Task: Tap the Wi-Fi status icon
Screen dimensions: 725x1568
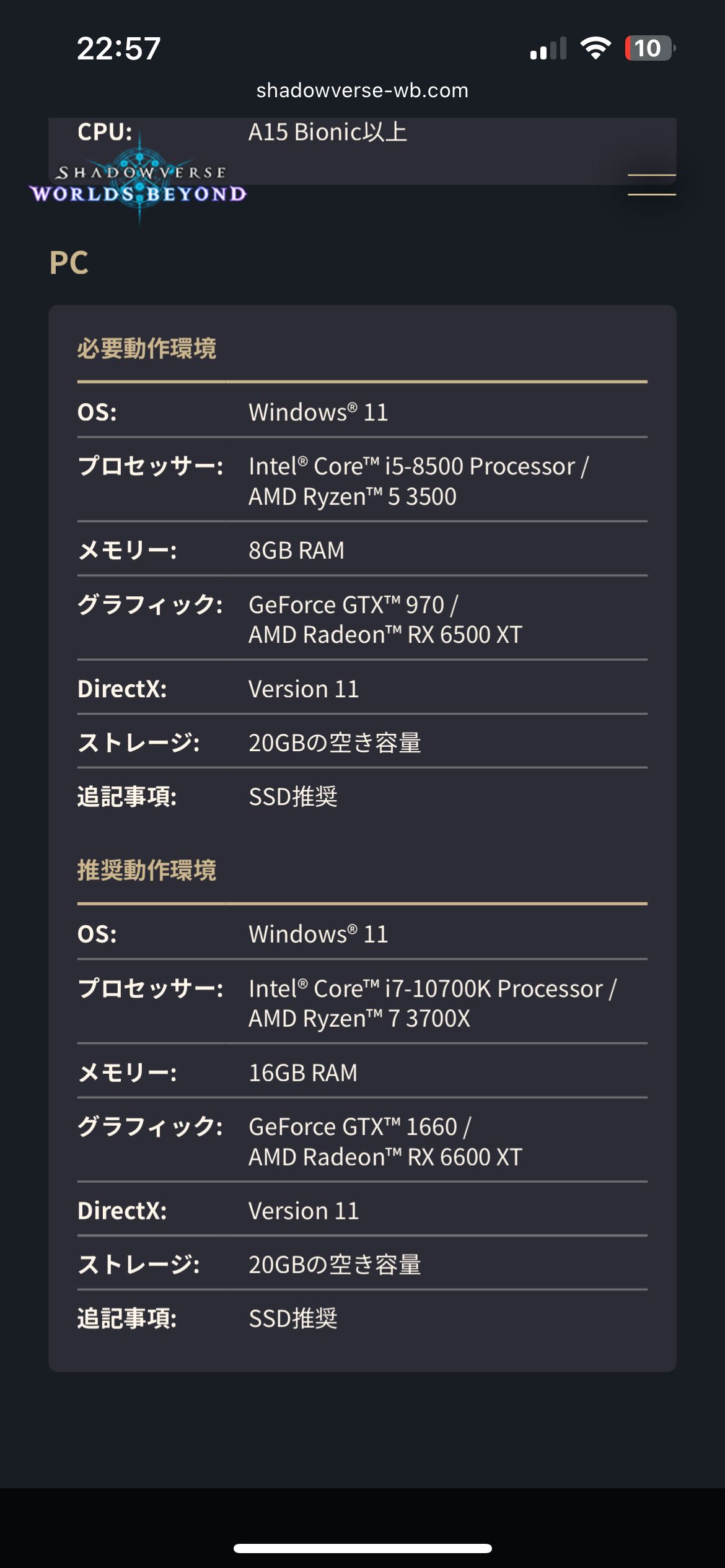Action: 595,48
